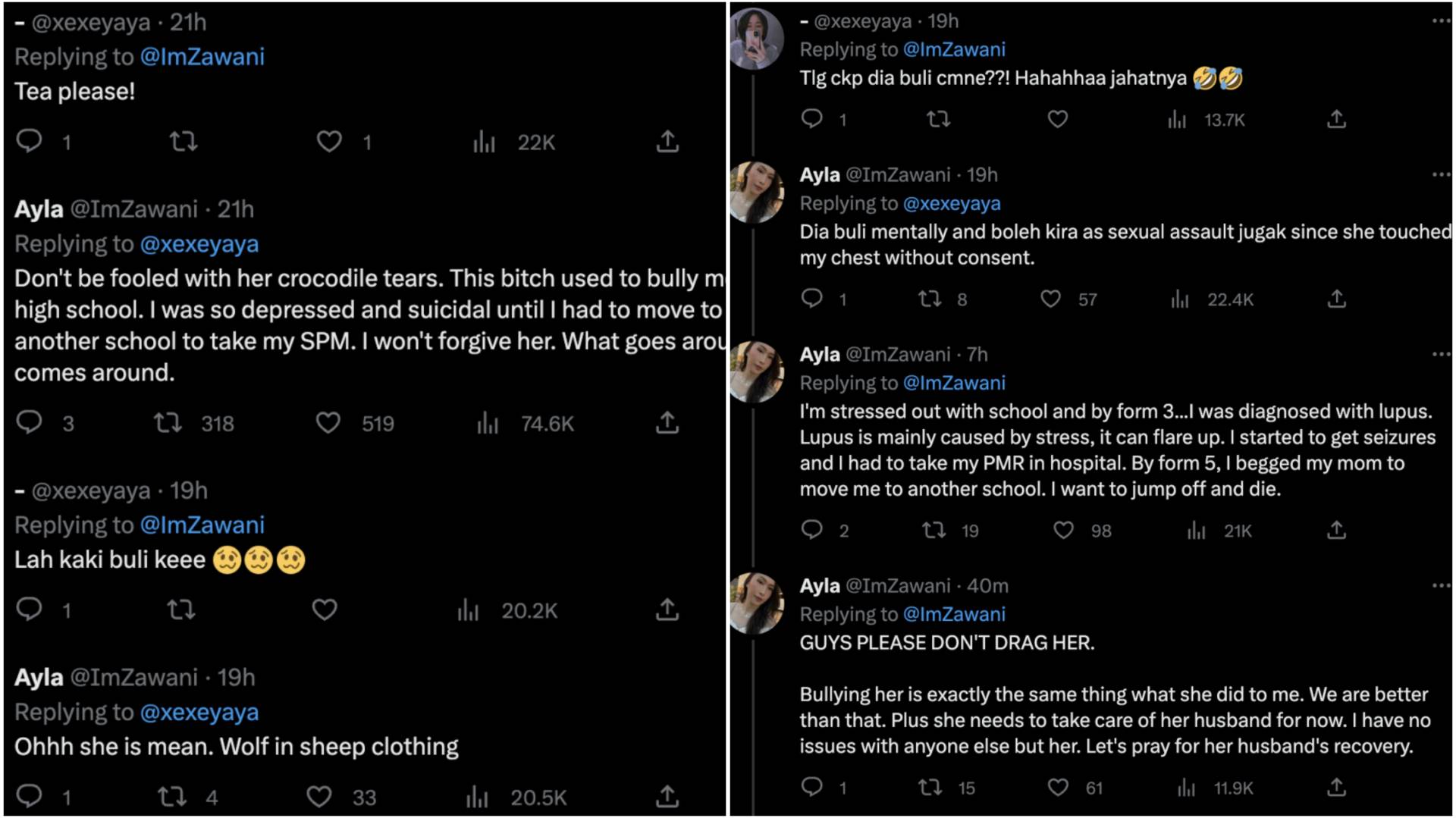Screen dimensions: 1456x818
Task: View analytics of the 11.9K views tweet
Action: pyautogui.click(x=1187, y=788)
